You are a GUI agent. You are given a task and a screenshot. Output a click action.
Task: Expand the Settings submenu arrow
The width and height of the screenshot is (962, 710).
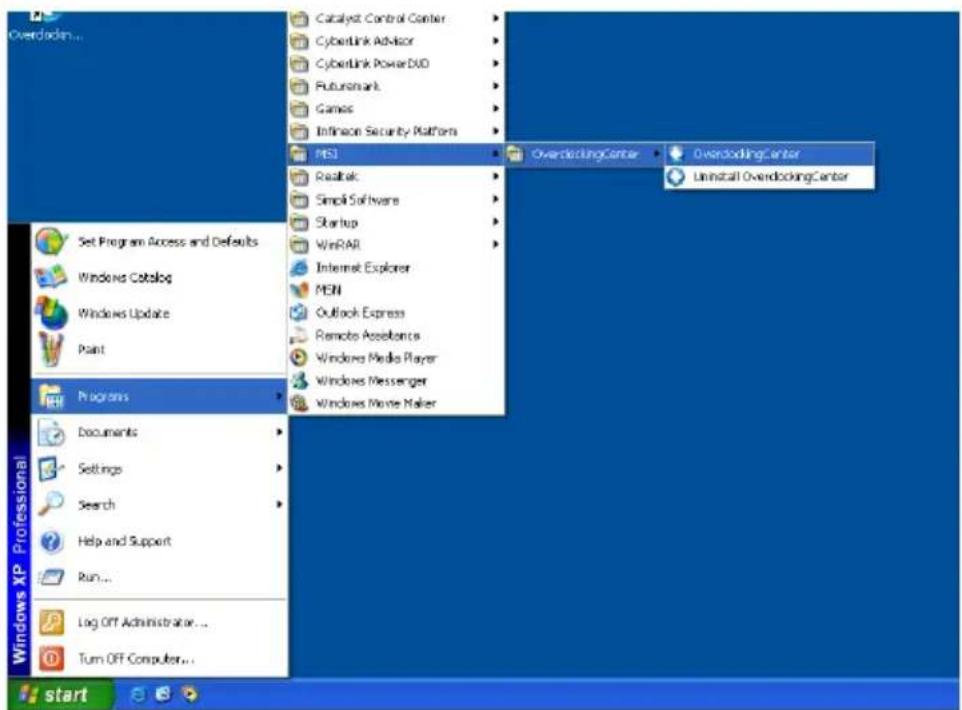(279, 468)
